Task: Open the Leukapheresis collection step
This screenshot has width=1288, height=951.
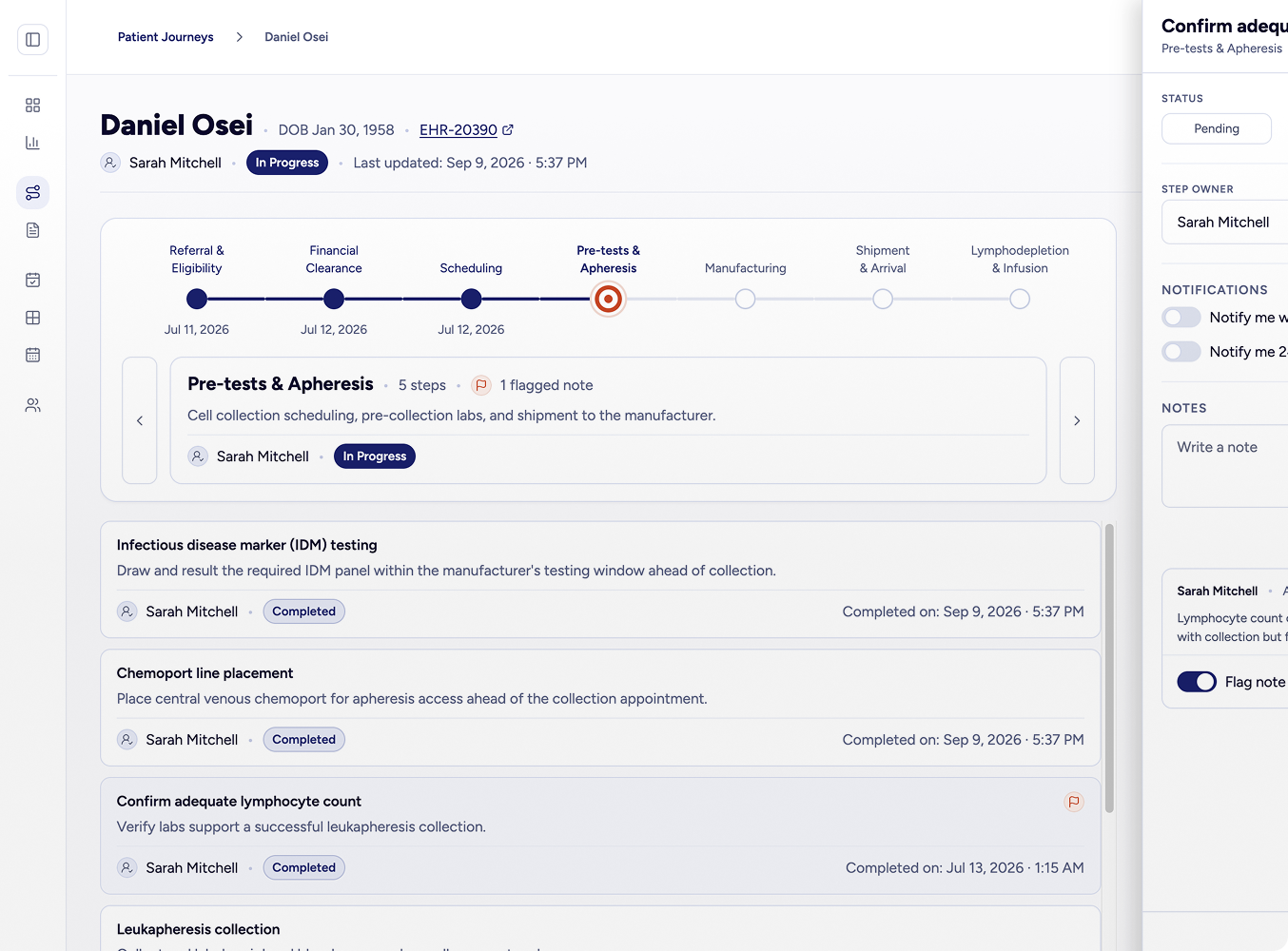Action: (600, 928)
